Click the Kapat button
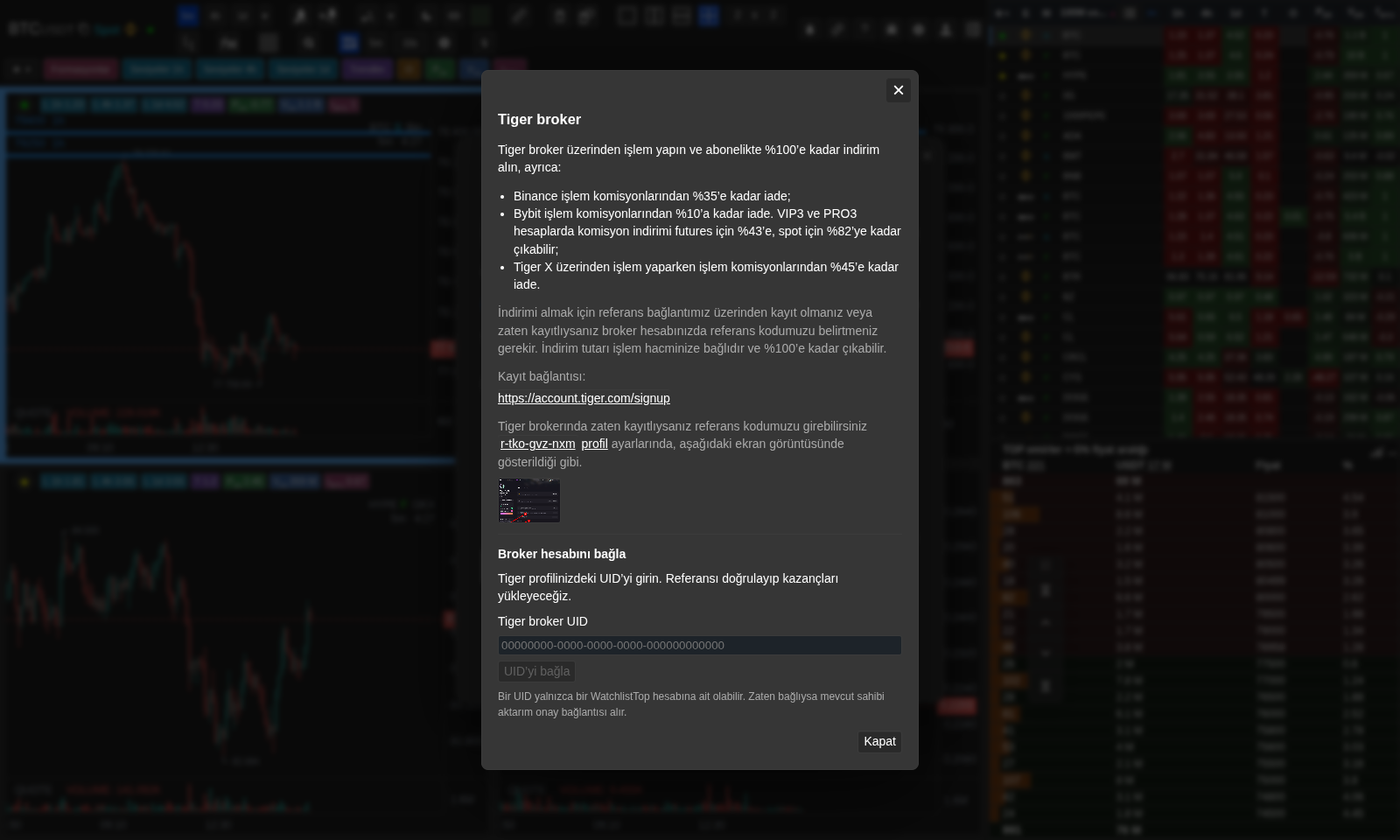Viewport: 1400px width, 840px height. tap(879, 741)
